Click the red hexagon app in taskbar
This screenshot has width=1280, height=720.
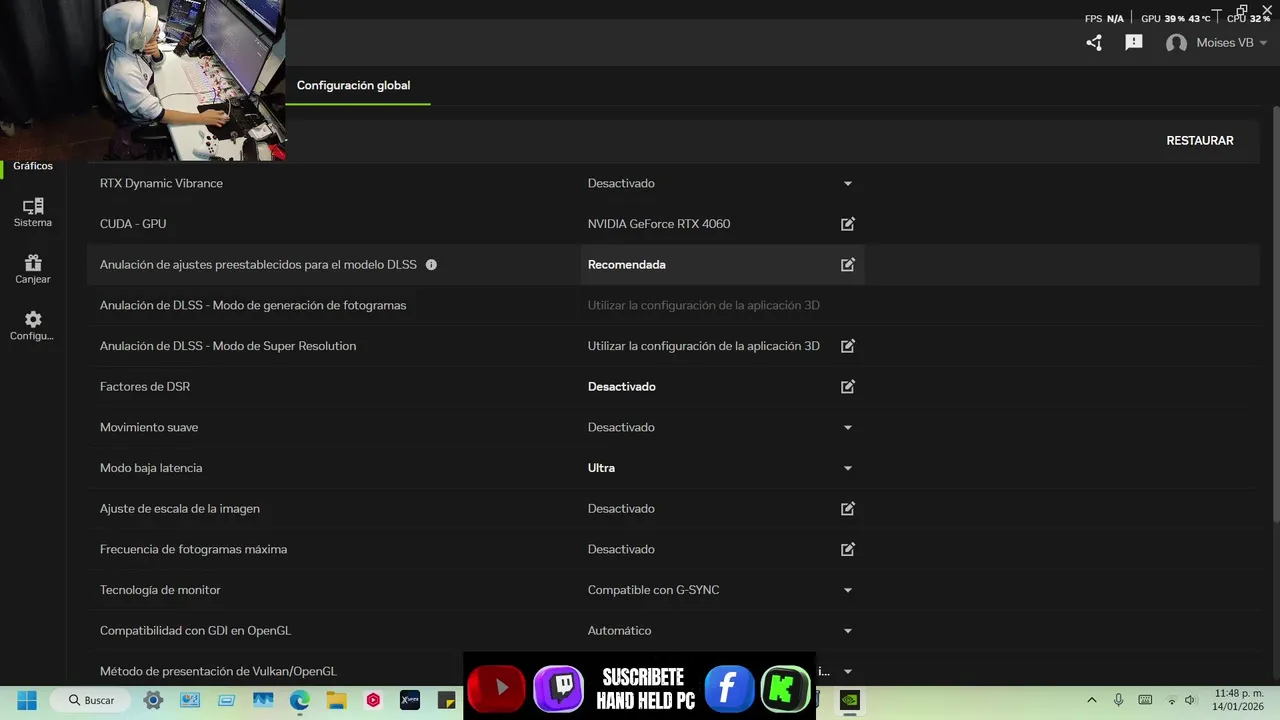[373, 700]
